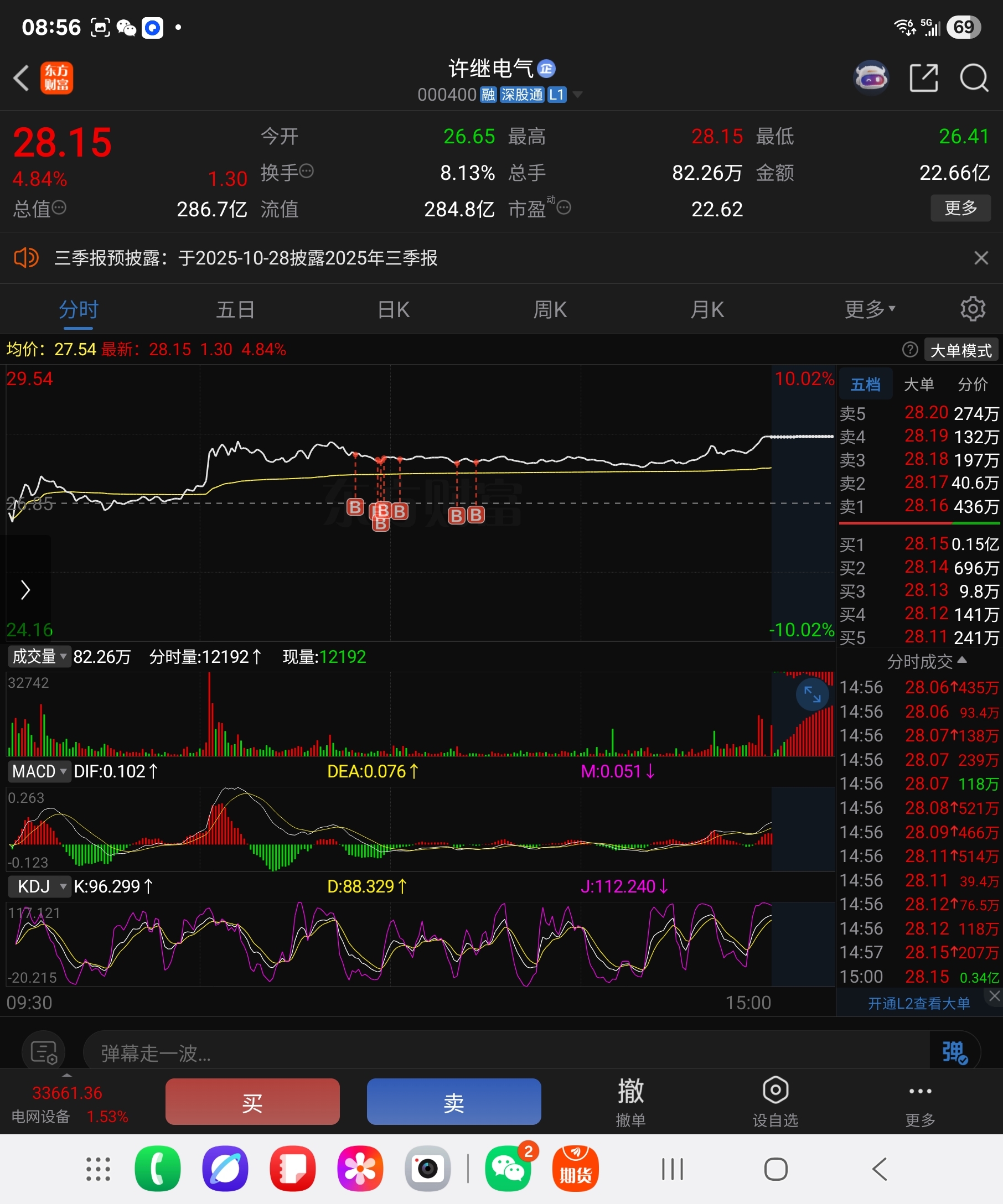Tap the 更多 quote details button
This screenshot has height=1204, width=1003.
coord(960,207)
